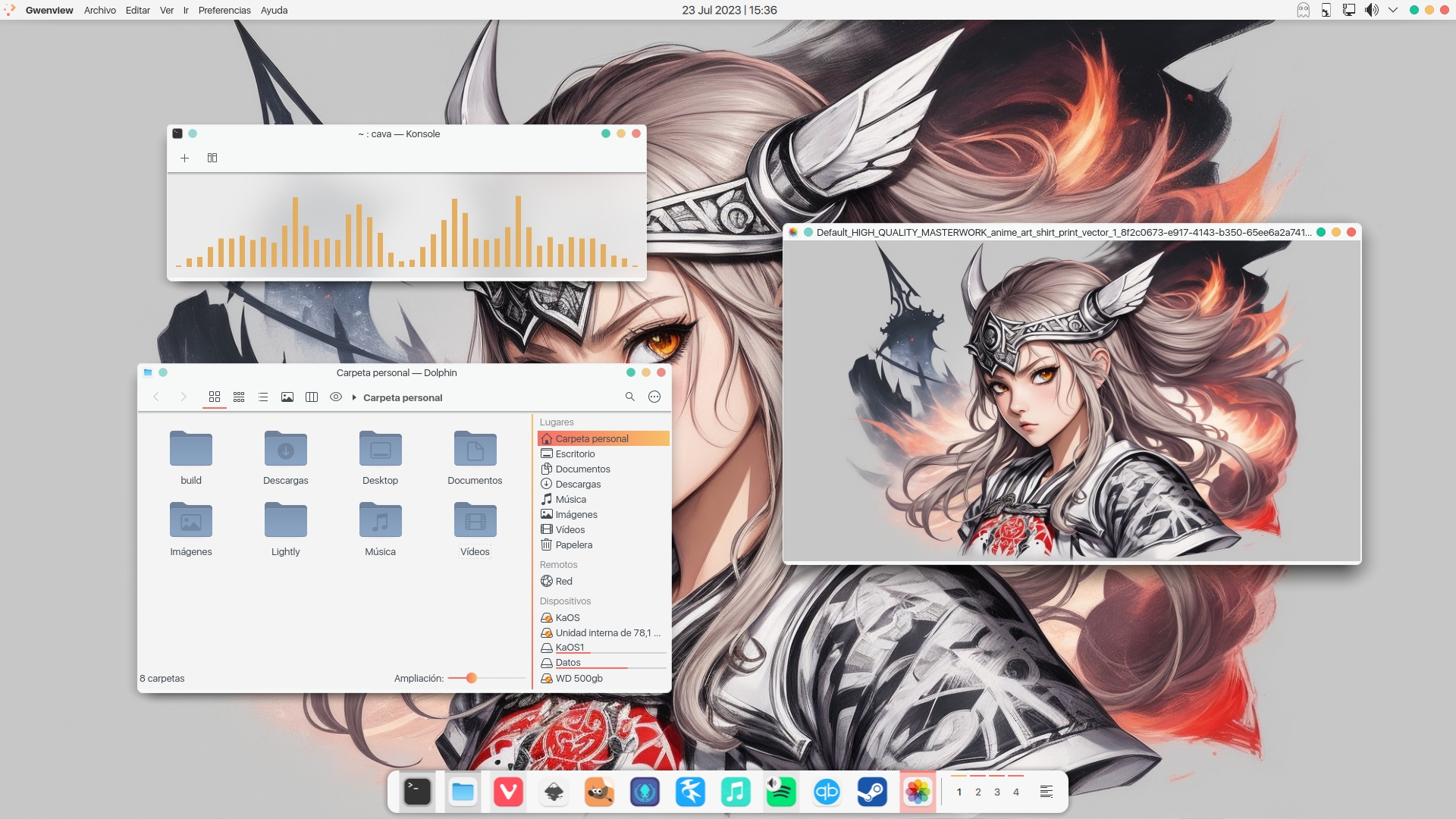Open Dolphin's overflow menu with three dots
Screen dimensions: 1456x819
pyautogui.click(x=654, y=397)
